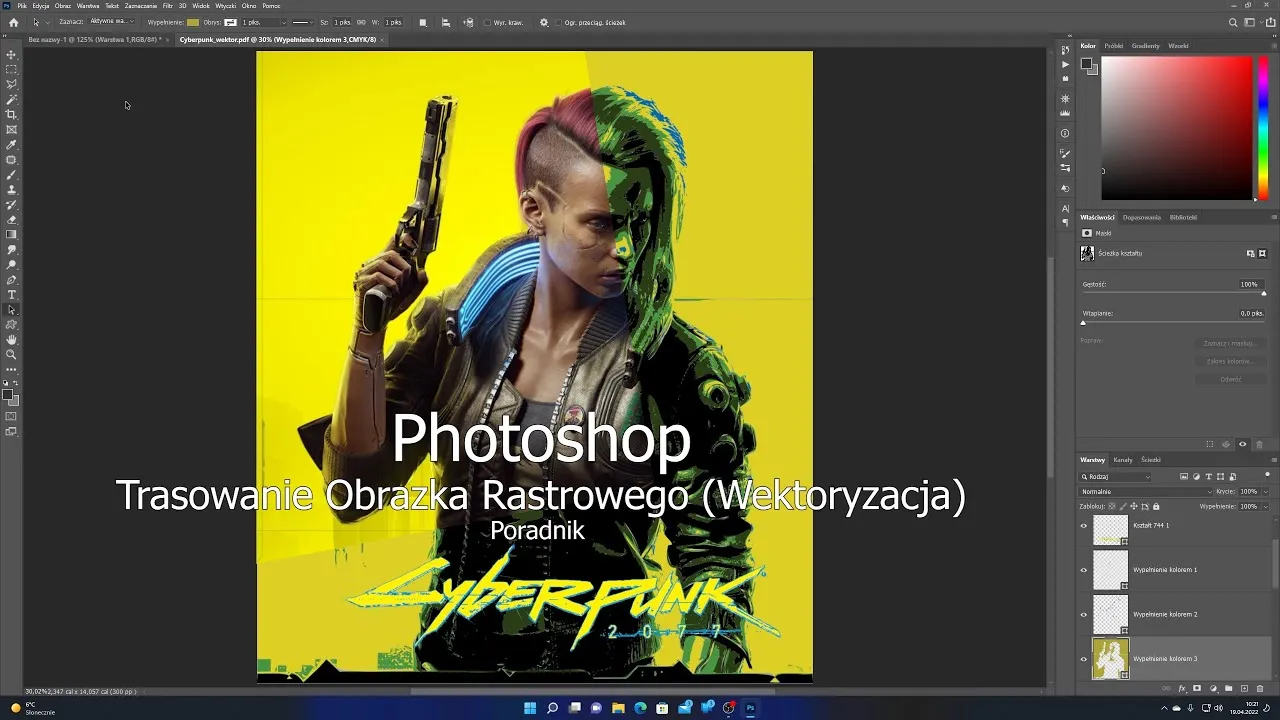Open the History panel icon in side strip
The image size is (1280, 720).
coord(1065,48)
